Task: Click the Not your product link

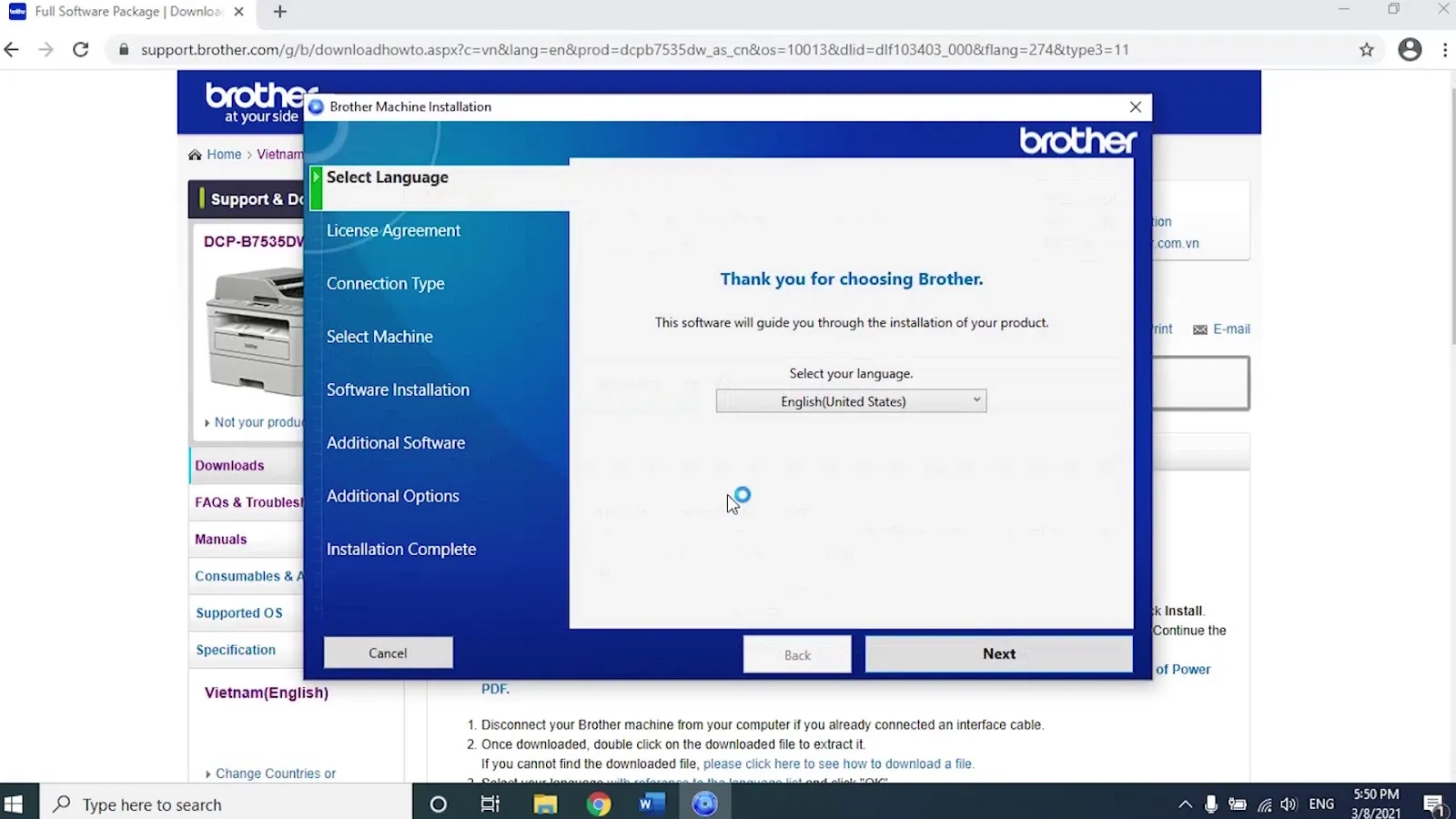Action: 258,422
